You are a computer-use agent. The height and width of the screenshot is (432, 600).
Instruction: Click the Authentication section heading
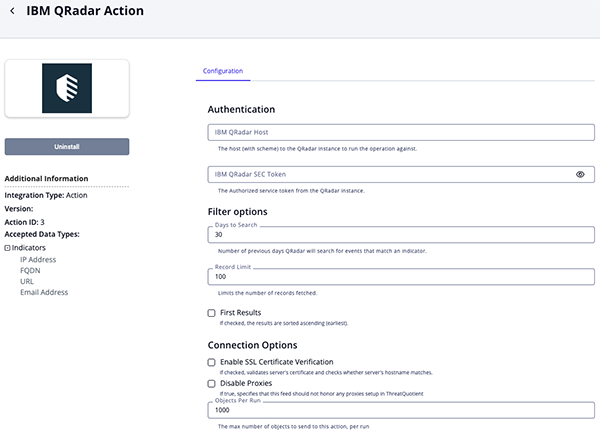(x=241, y=109)
